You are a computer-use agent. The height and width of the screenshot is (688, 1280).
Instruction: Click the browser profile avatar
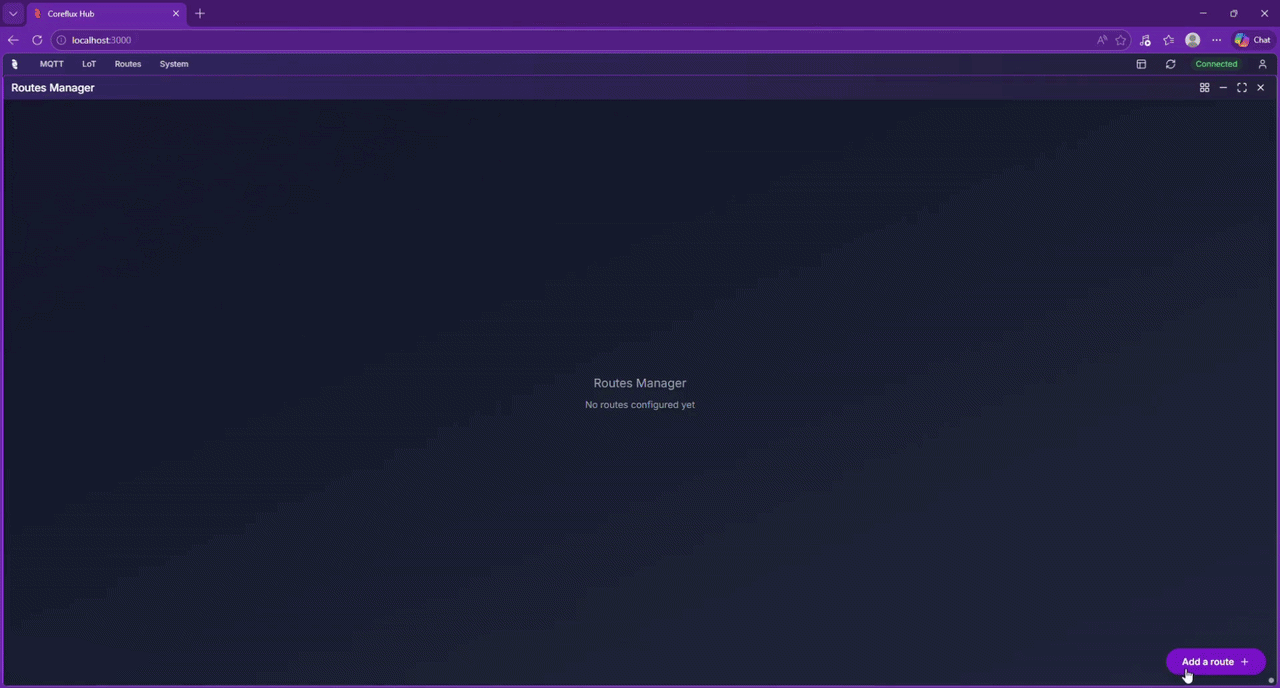tap(1192, 40)
